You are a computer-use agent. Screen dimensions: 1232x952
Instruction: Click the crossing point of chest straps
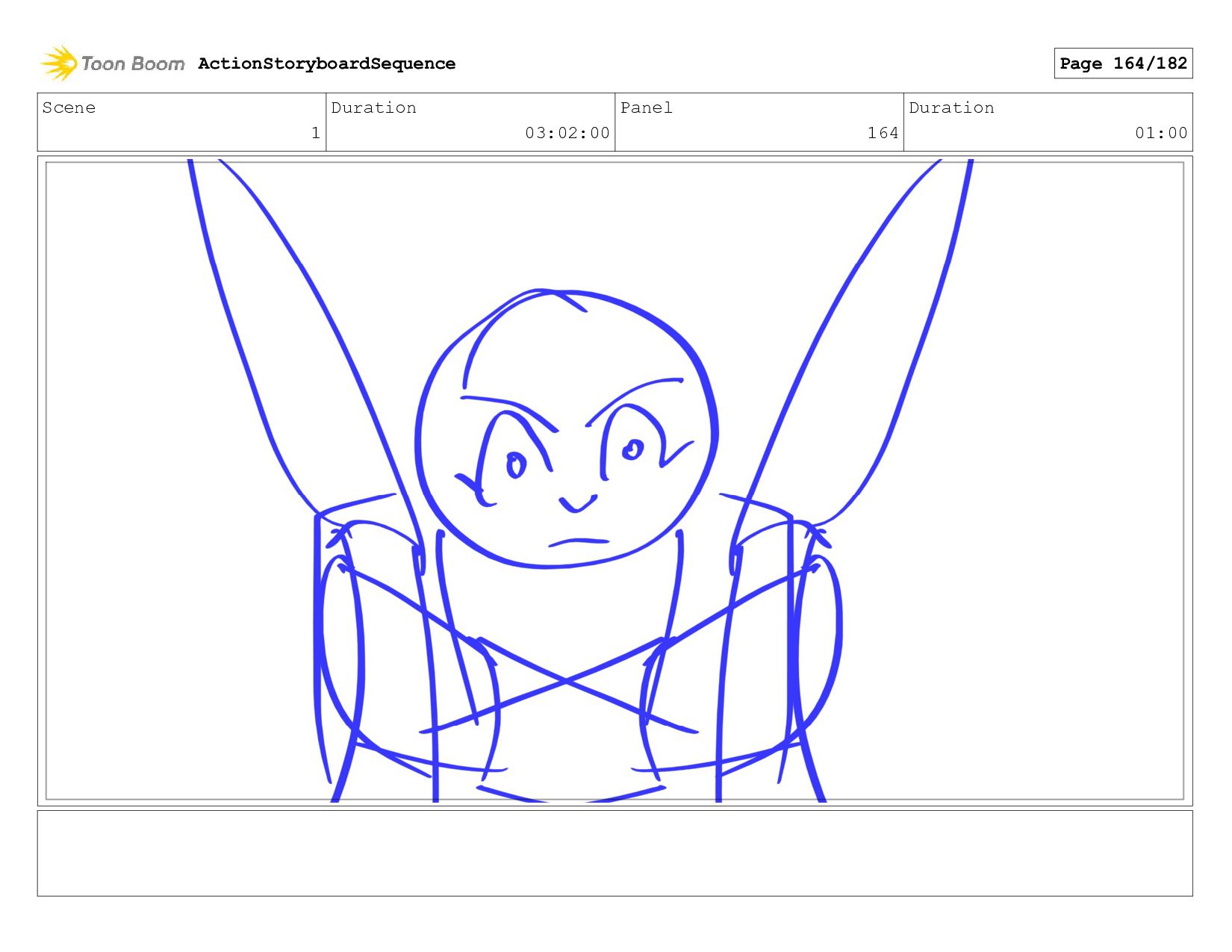566,681
